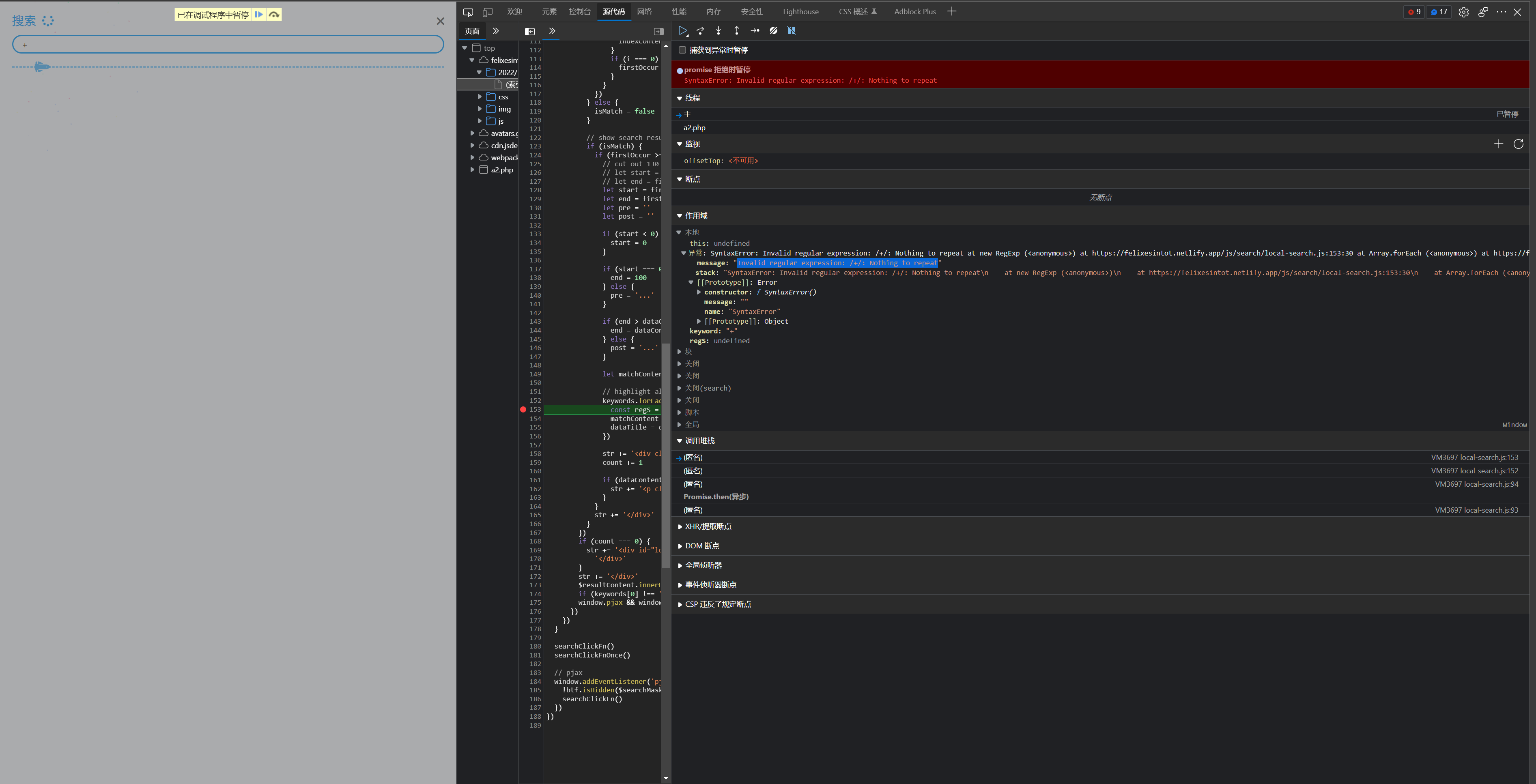The image size is (1536, 784).
Task: Open the Adblock Plus tab
Action: pyautogui.click(x=915, y=12)
